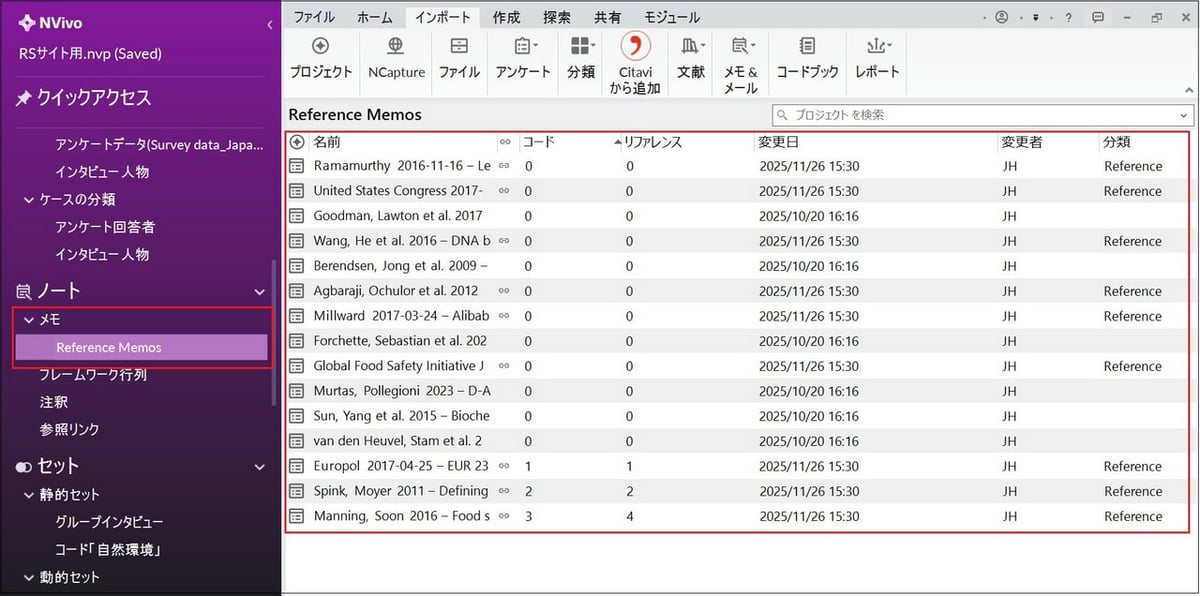Expand the 動的セット tree node

(28, 576)
